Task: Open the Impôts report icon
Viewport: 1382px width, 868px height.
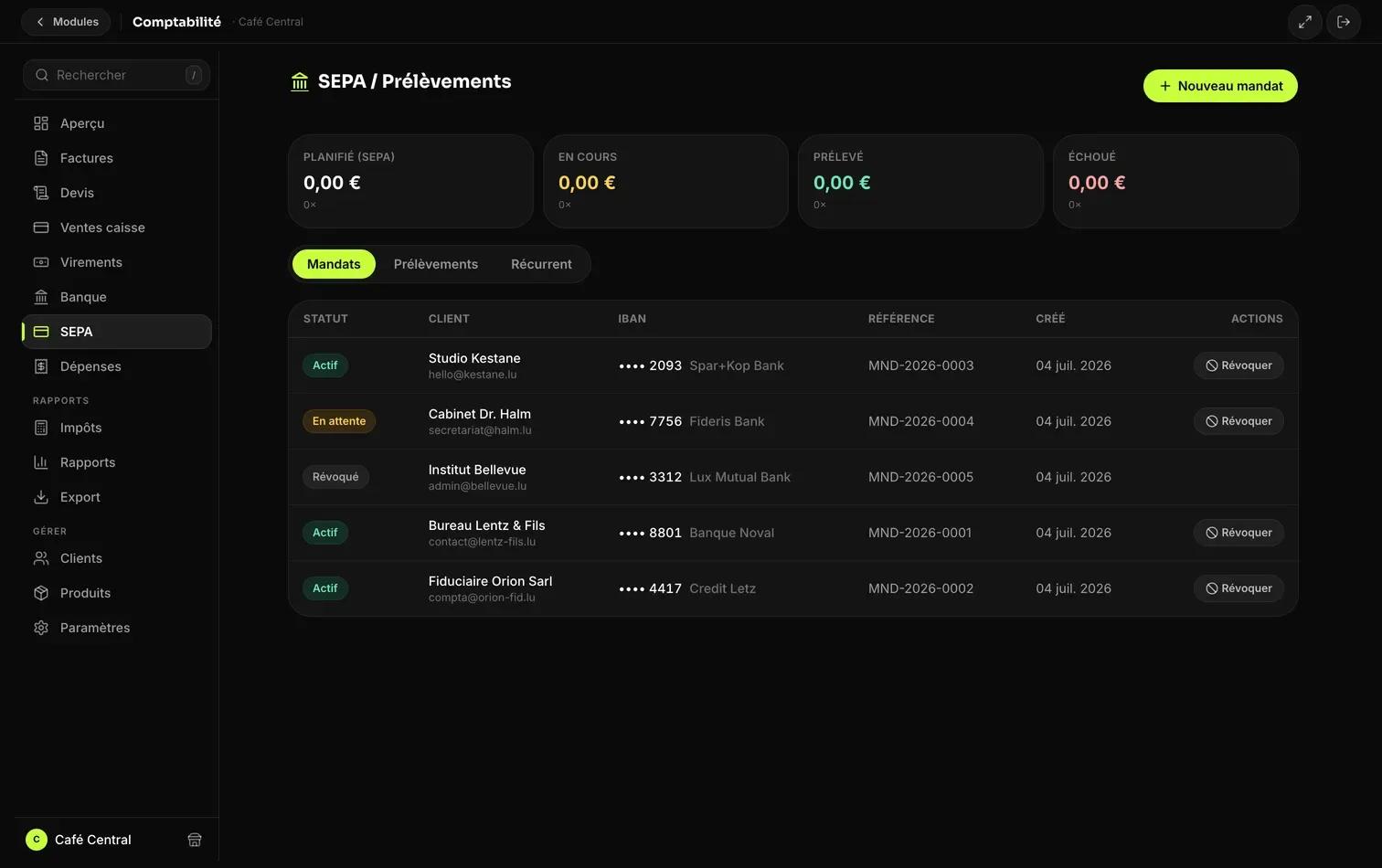Action: click(x=41, y=428)
